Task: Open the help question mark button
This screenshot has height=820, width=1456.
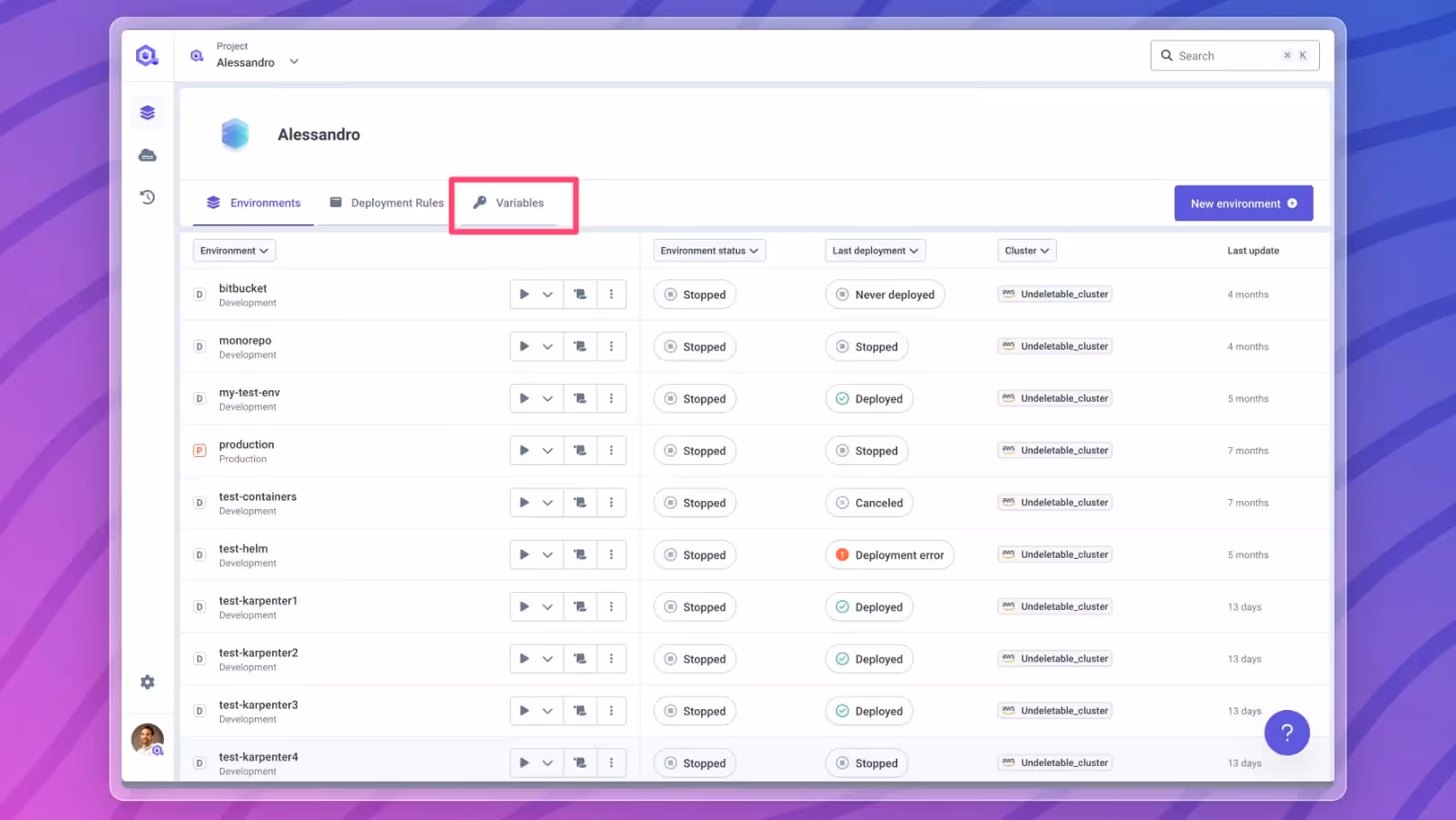Action: (1287, 733)
